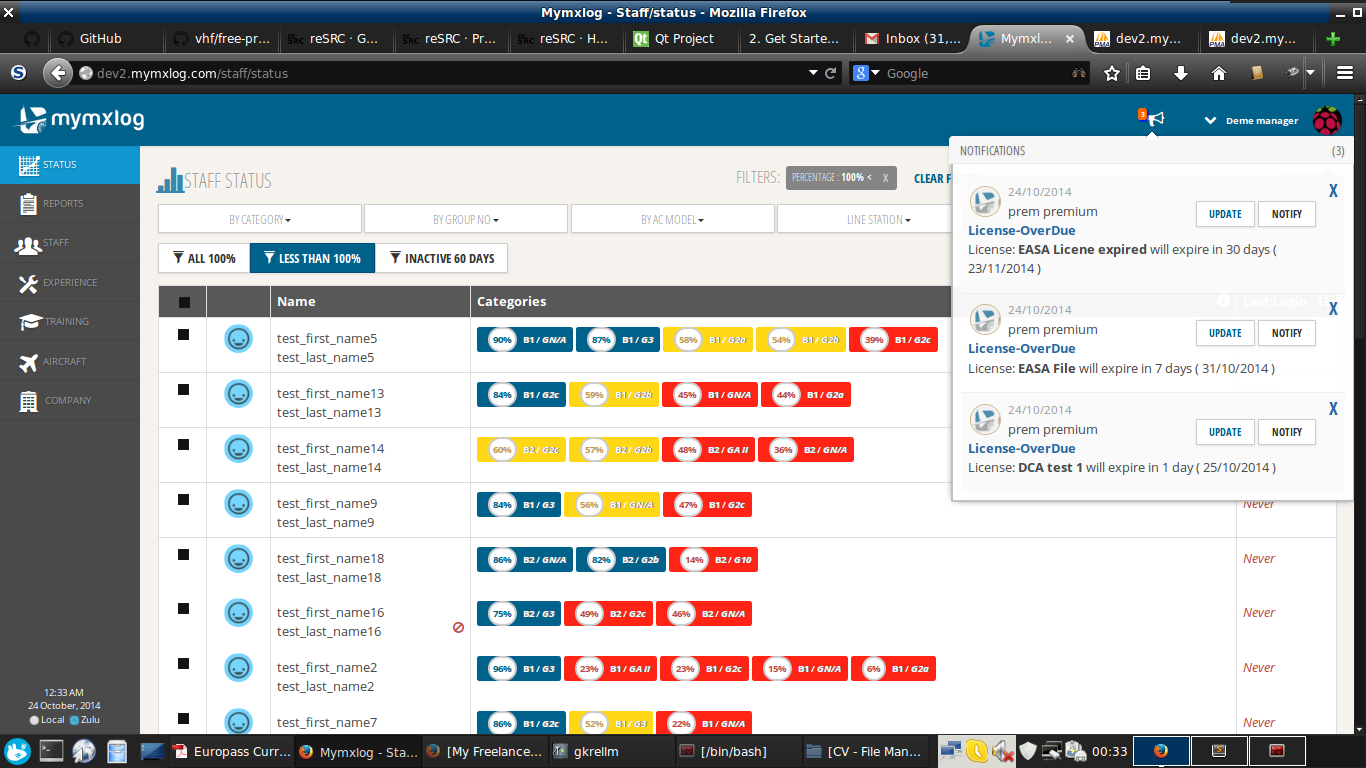Select the Local time radio button

35,720
